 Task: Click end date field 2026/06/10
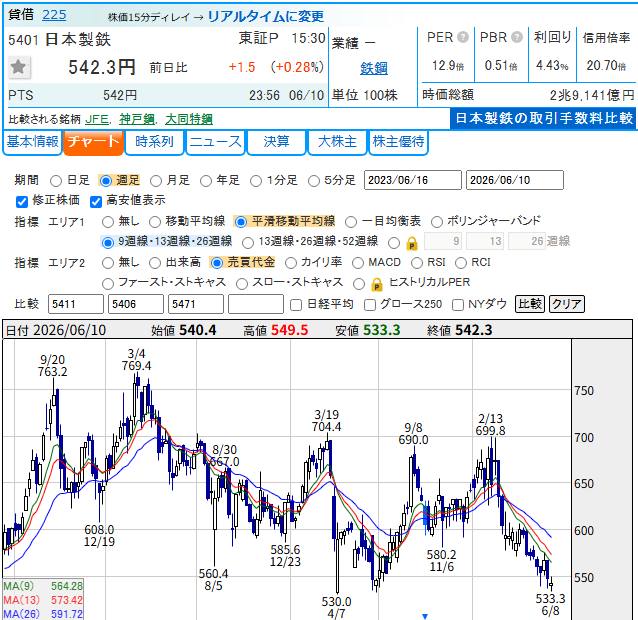click(x=515, y=180)
